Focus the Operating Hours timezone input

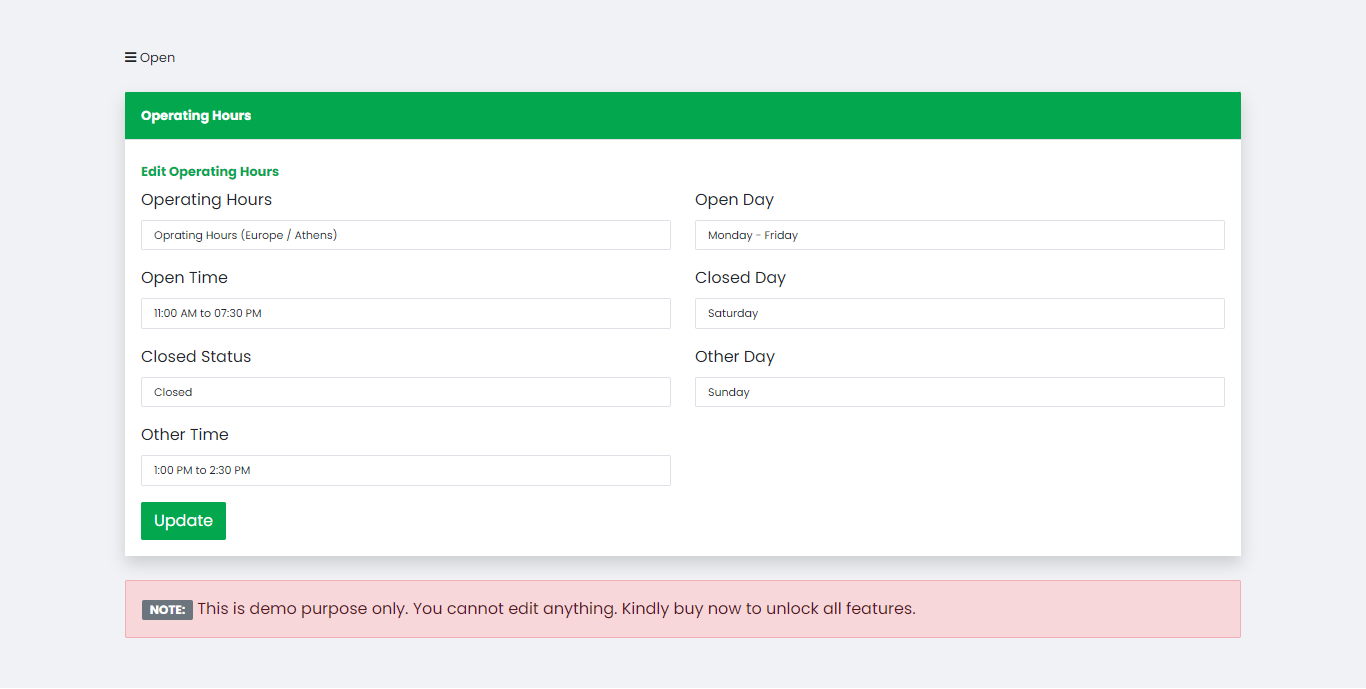[405, 235]
